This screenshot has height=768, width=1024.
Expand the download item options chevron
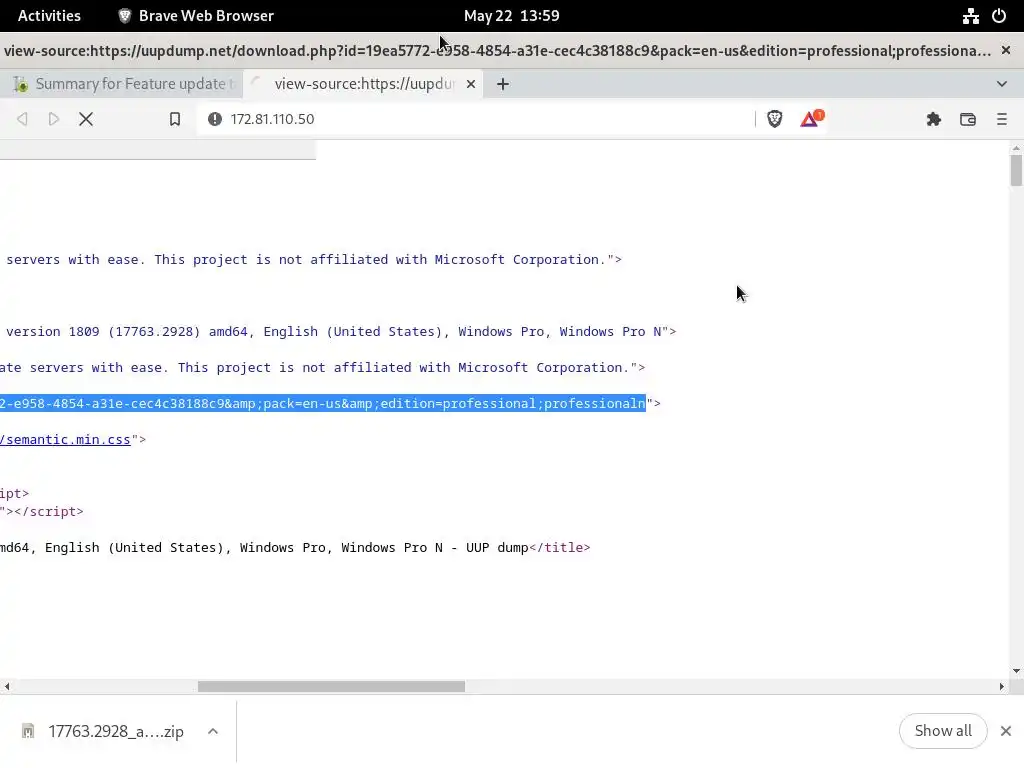coord(213,731)
